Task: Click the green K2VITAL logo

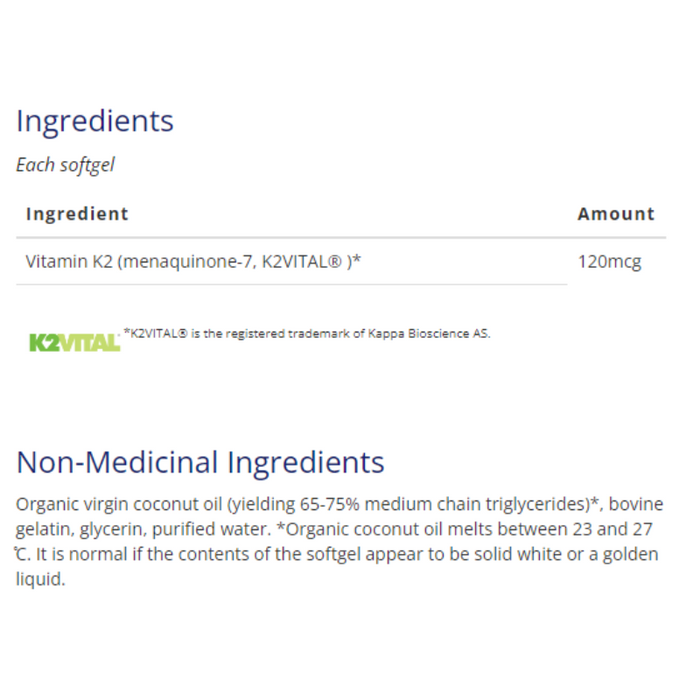Action: [74, 342]
